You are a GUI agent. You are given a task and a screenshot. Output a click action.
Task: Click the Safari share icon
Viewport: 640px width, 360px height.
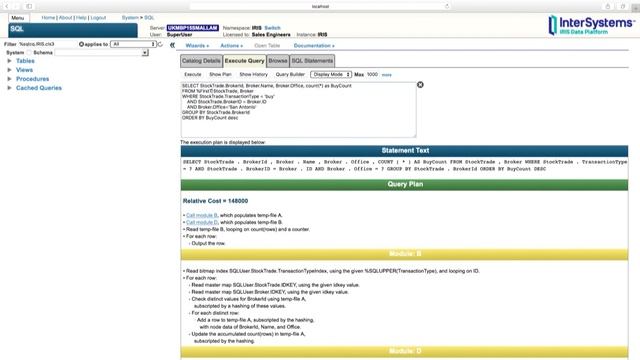[608, 6]
